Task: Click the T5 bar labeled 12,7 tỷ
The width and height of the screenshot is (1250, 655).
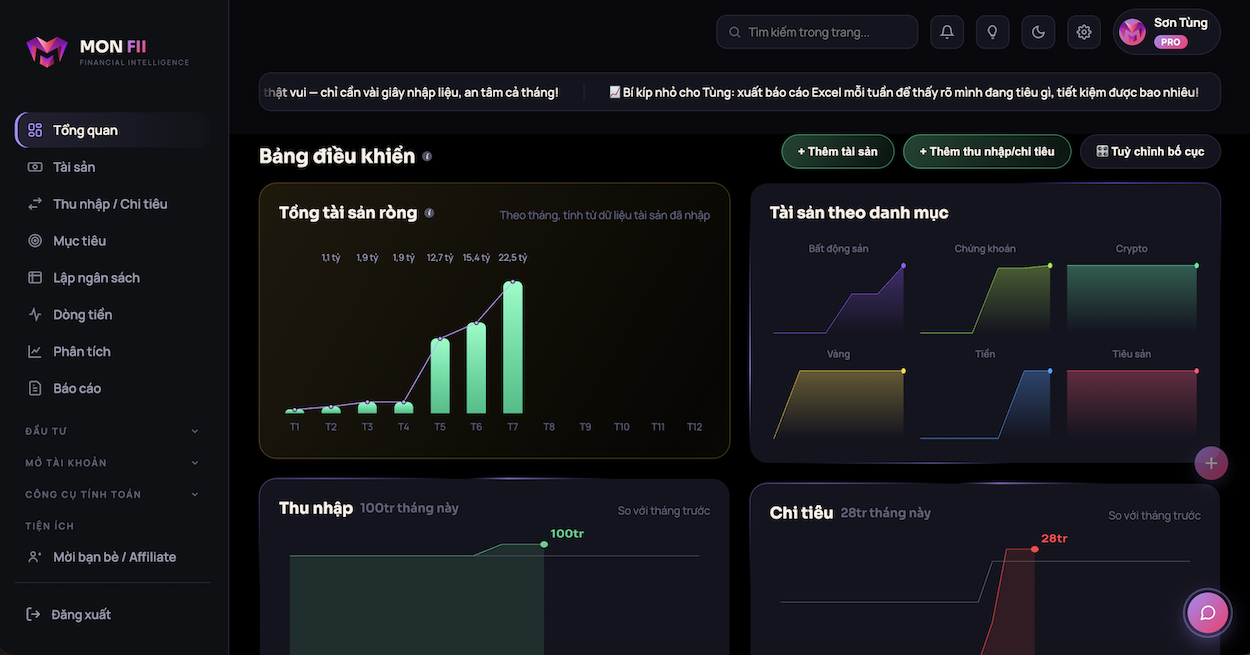Action: [440, 376]
